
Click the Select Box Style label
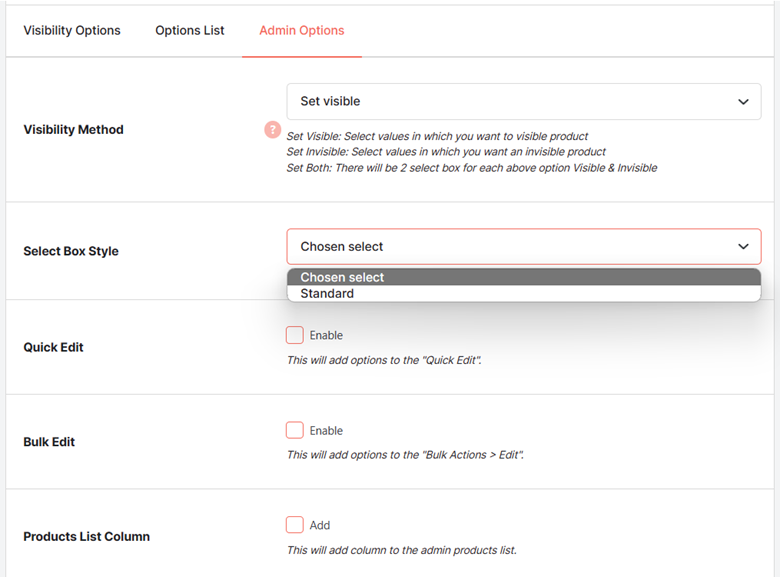click(71, 251)
